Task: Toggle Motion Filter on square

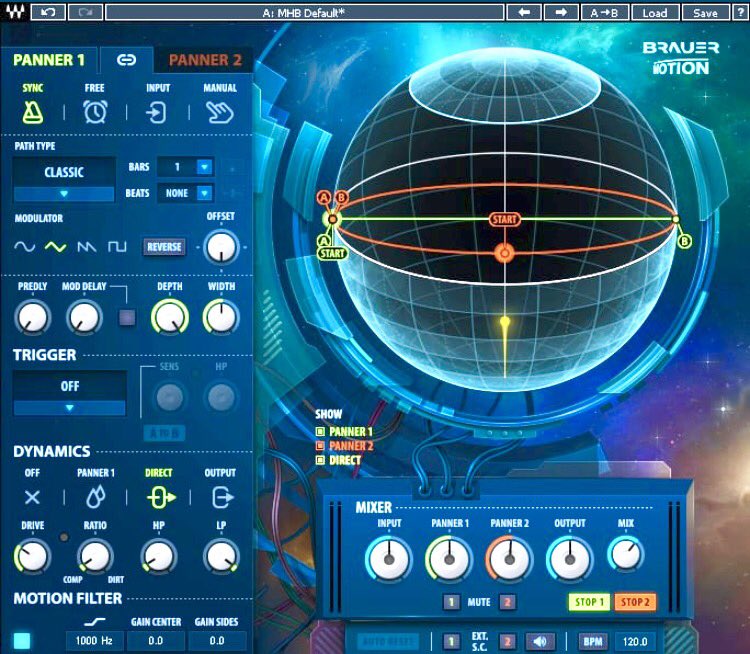Action: coord(22,641)
